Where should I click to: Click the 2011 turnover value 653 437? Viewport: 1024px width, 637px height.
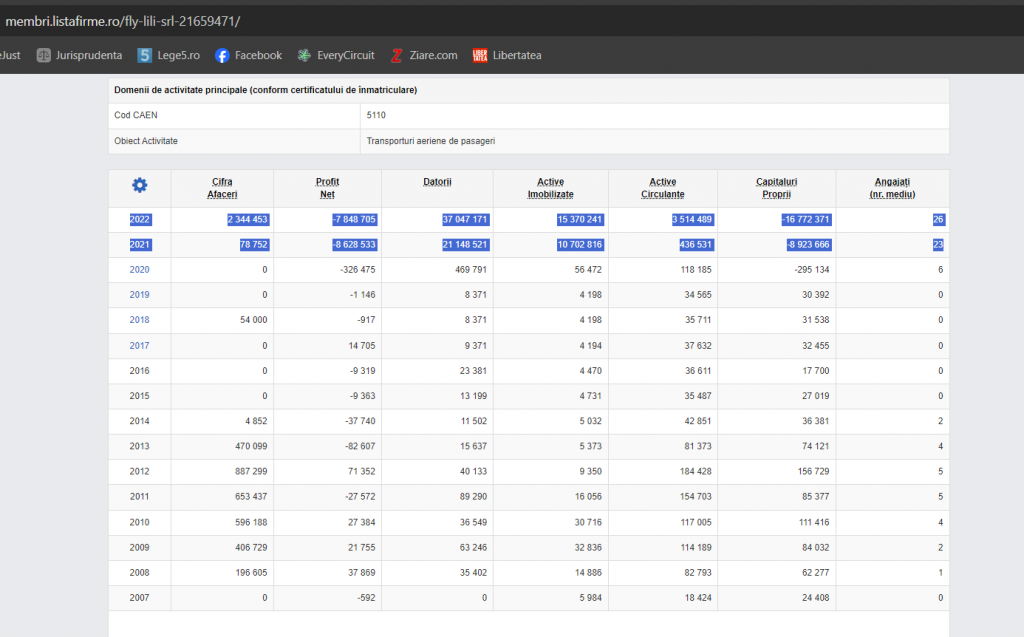click(251, 497)
